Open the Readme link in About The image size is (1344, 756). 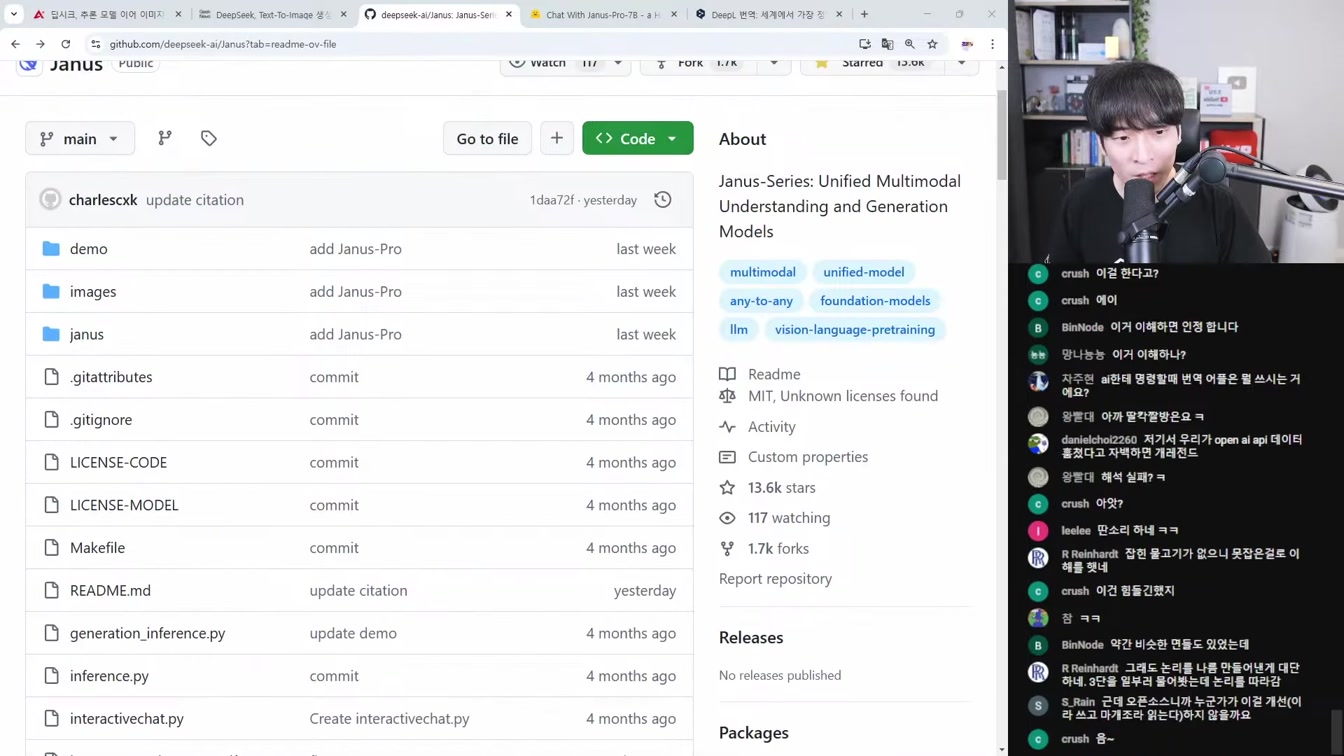coord(774,374)
